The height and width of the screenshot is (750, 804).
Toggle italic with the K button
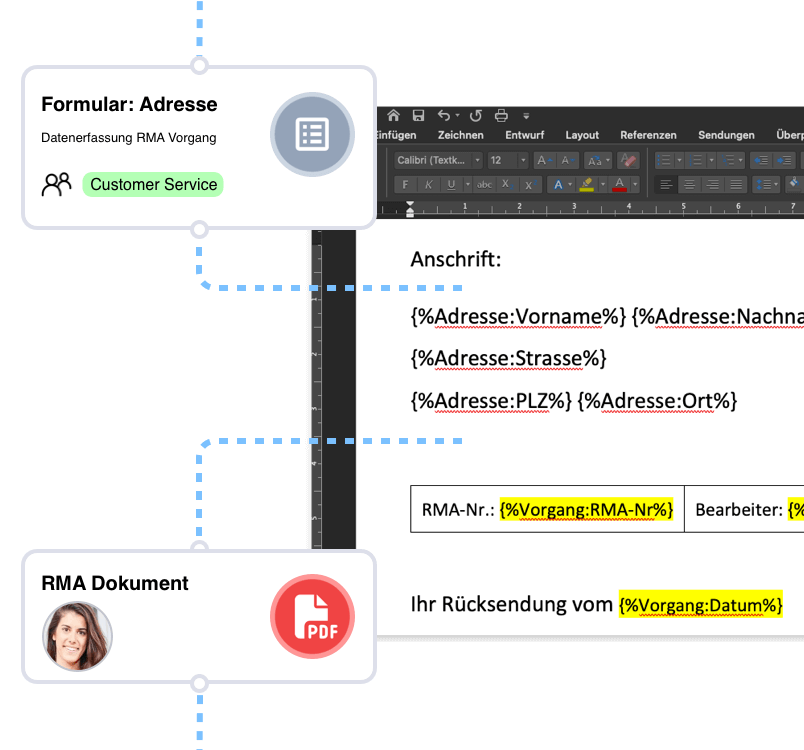pyautogui.click(x=427, y=184)
